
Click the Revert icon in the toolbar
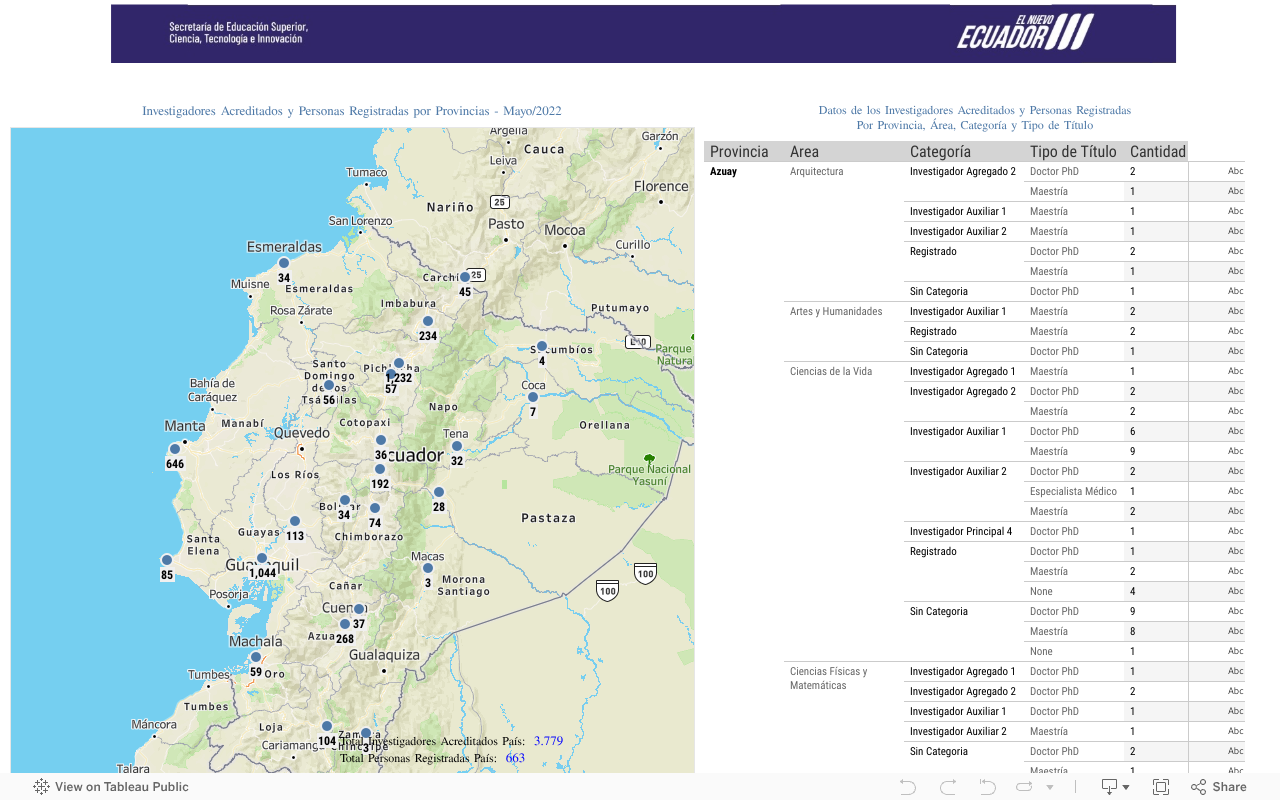tap(988, 787)
